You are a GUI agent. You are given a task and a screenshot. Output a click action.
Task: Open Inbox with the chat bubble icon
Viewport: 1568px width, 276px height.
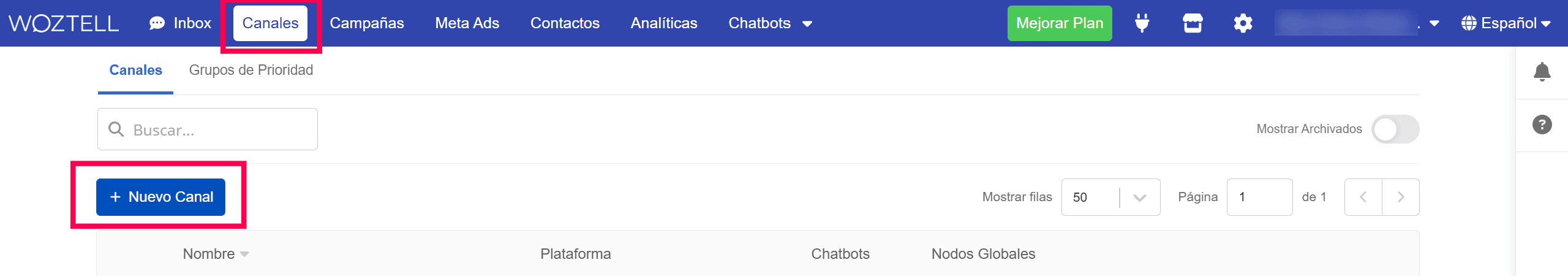(x=157, y=23)
